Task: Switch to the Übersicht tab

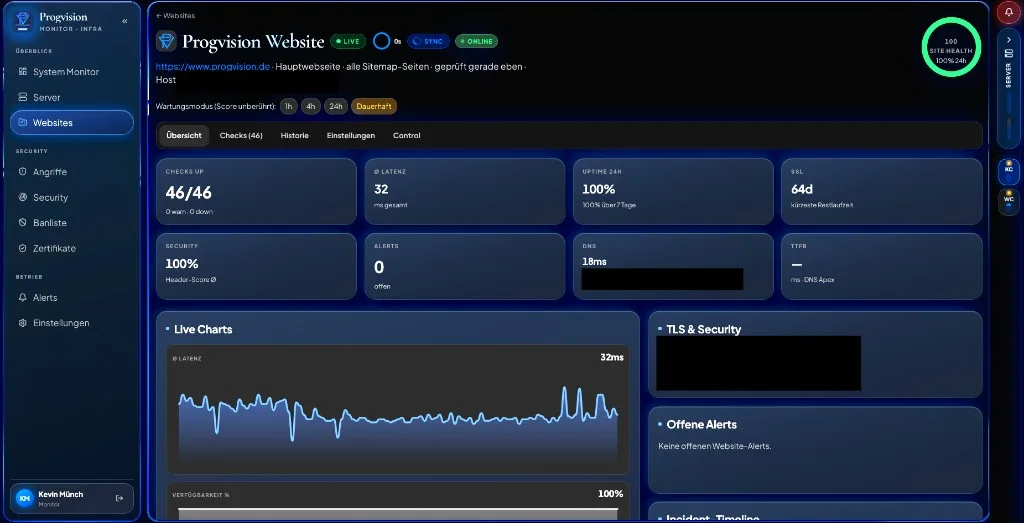Action: [184, 136]
